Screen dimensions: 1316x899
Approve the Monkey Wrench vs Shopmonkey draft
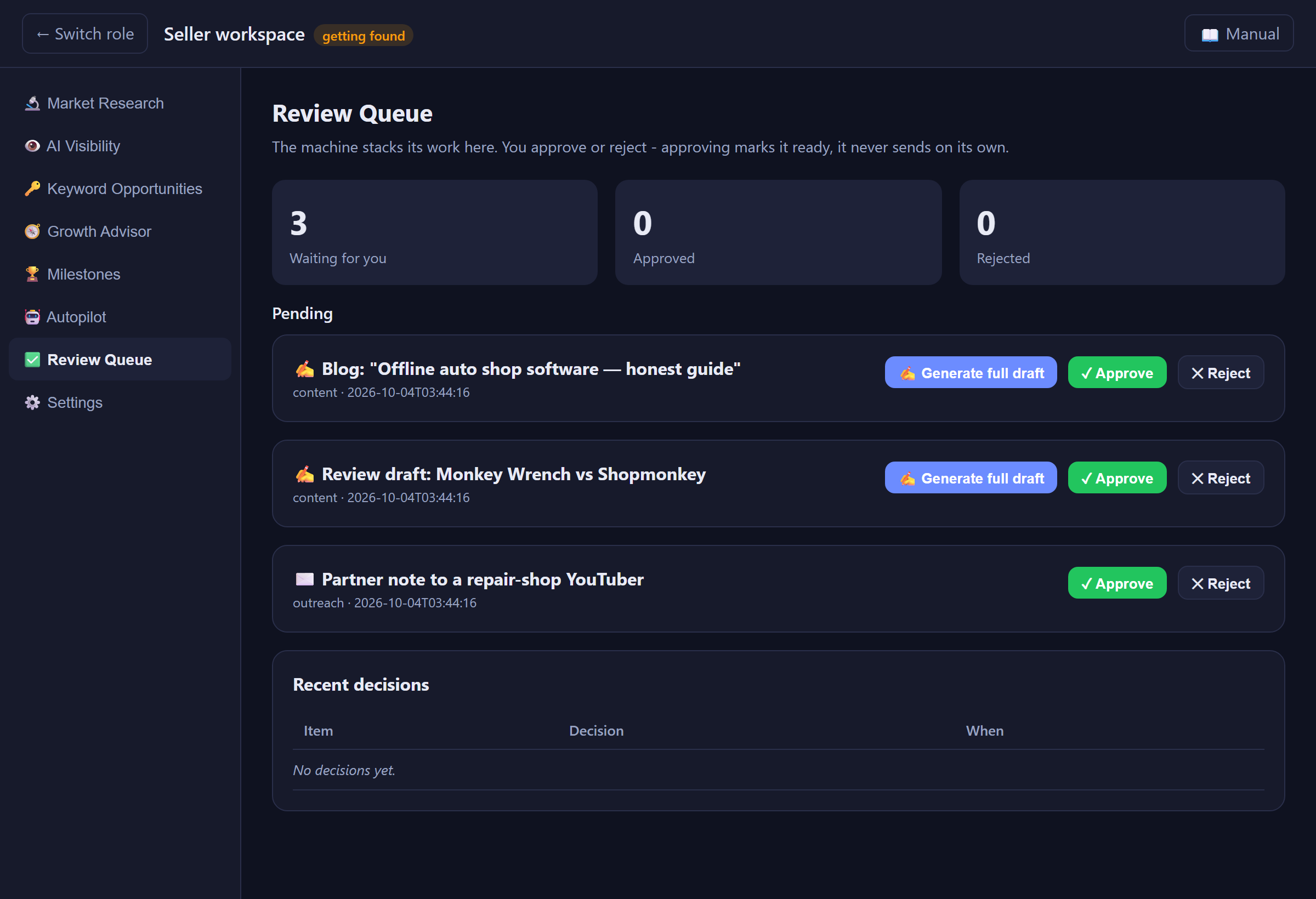click(1116, 478)
